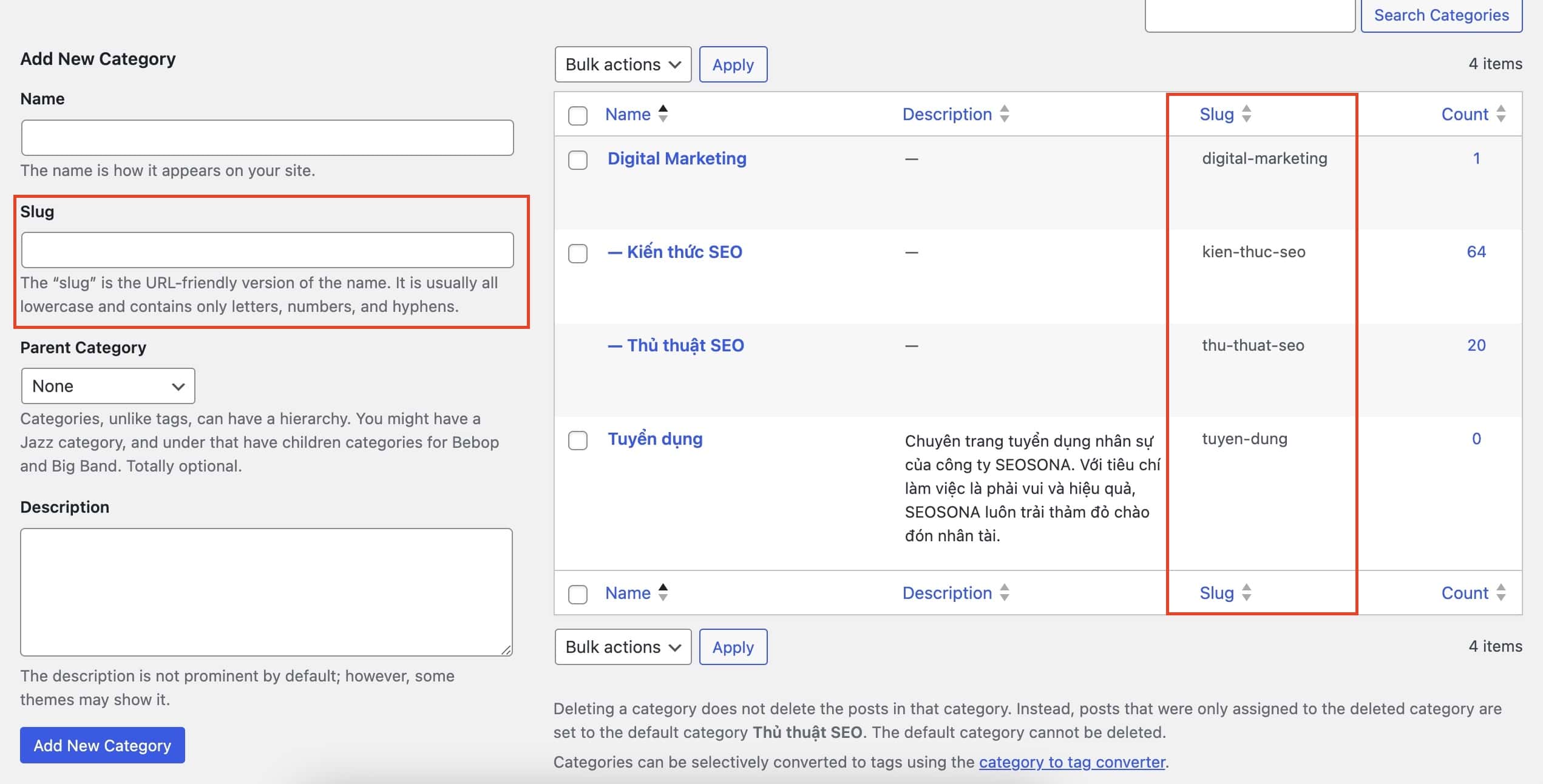Click sort arrows beside bottom Name header
The height and width of the screenshot is (784, 1543).
pos(663,592)
